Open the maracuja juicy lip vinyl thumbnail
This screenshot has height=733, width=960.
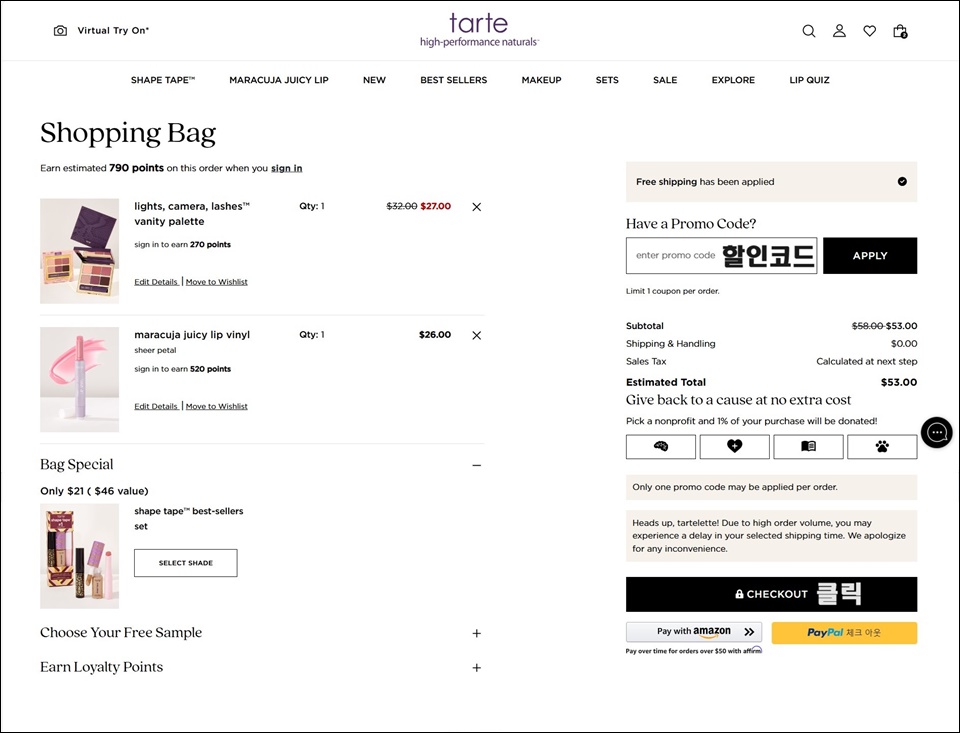click(80, 380)
